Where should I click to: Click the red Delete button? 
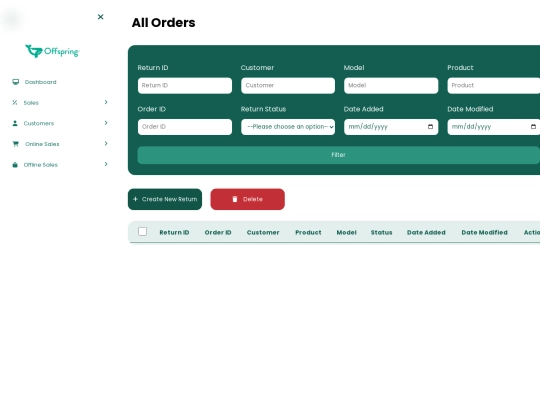point(248,199)
